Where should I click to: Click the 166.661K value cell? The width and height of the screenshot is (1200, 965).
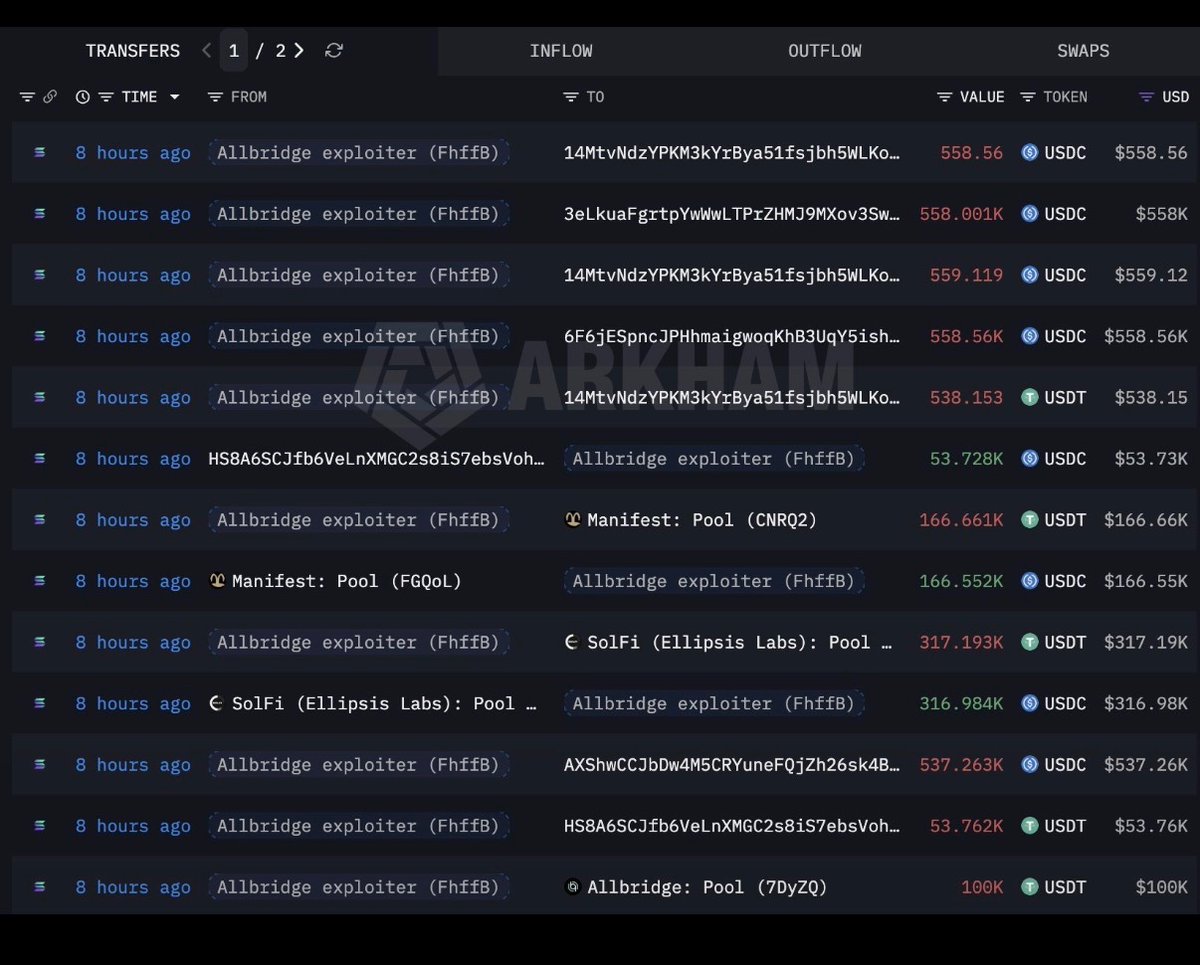[x=961, y=520]
